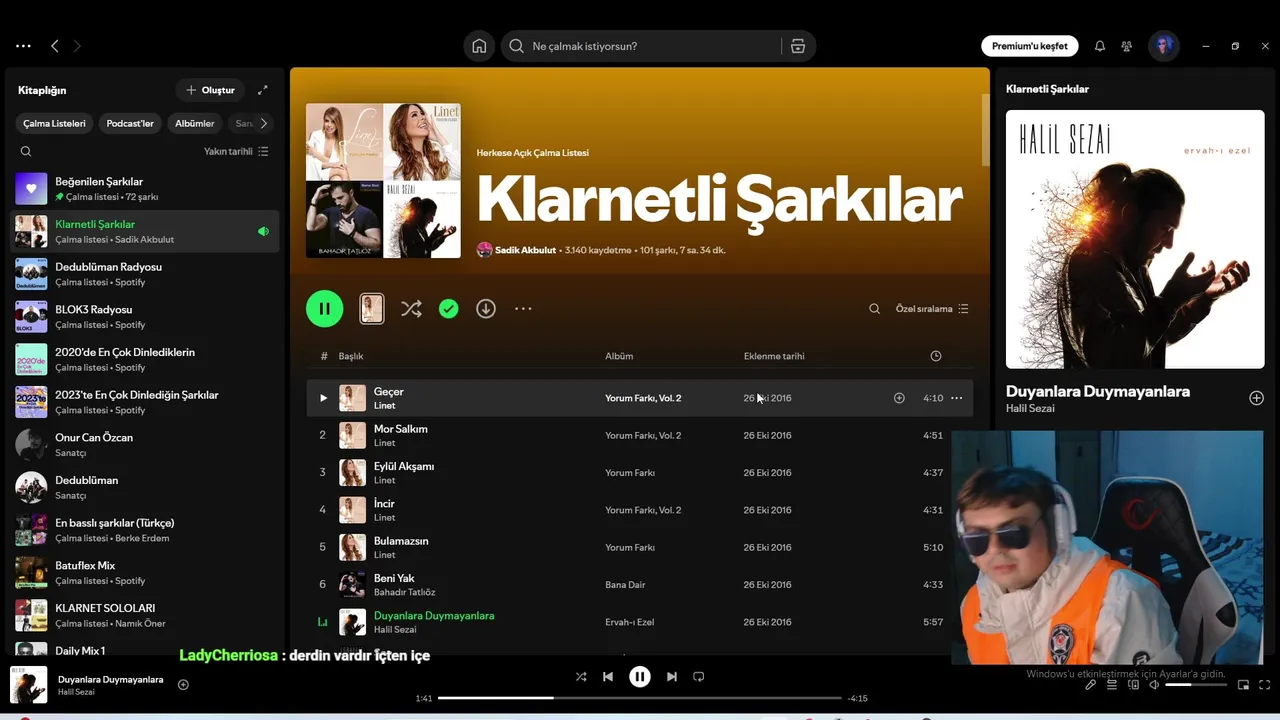
Task: Open the user profile avatar
Action: point(1163,46)
